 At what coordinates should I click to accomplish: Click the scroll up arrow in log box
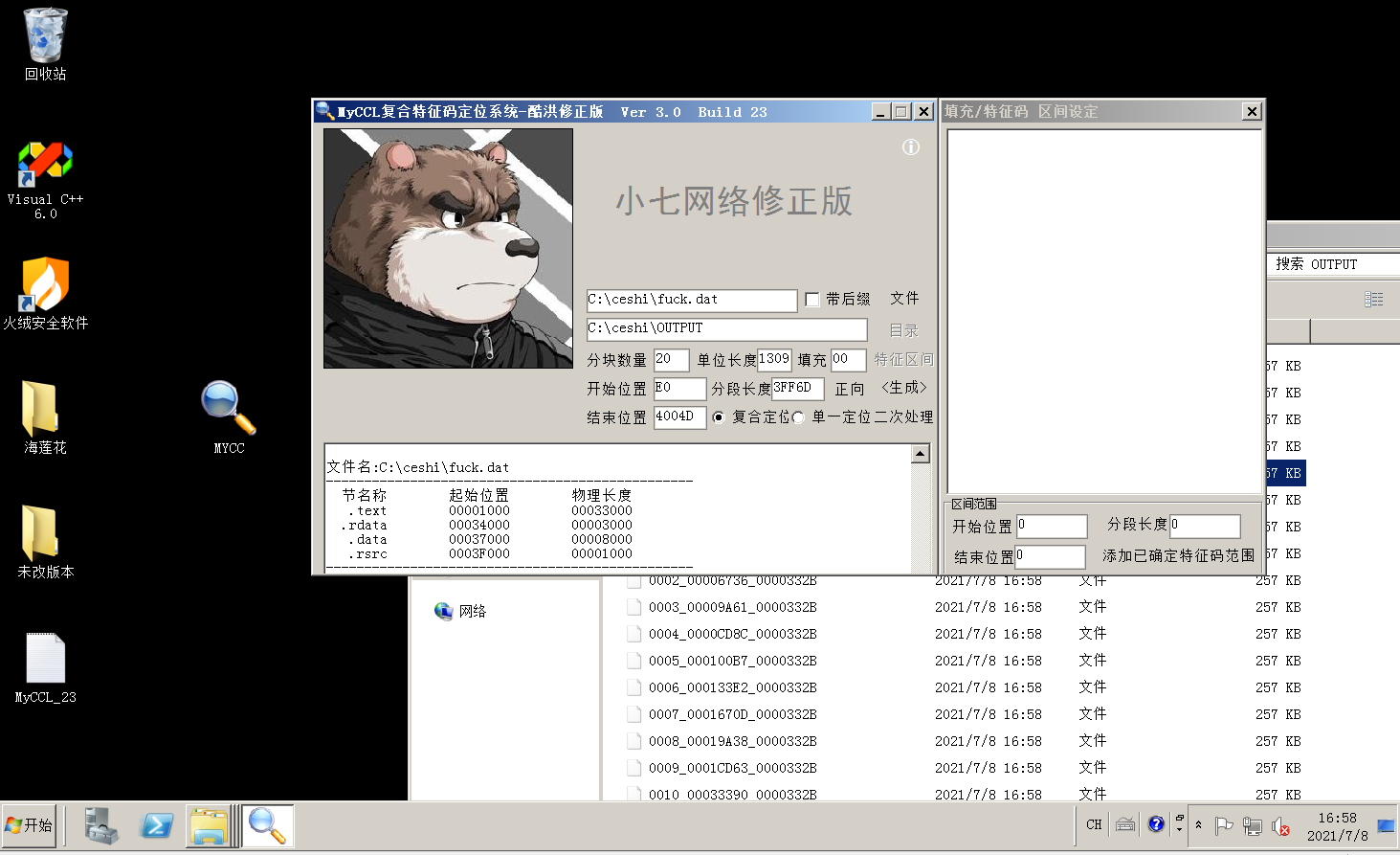[x=921, y=454]
